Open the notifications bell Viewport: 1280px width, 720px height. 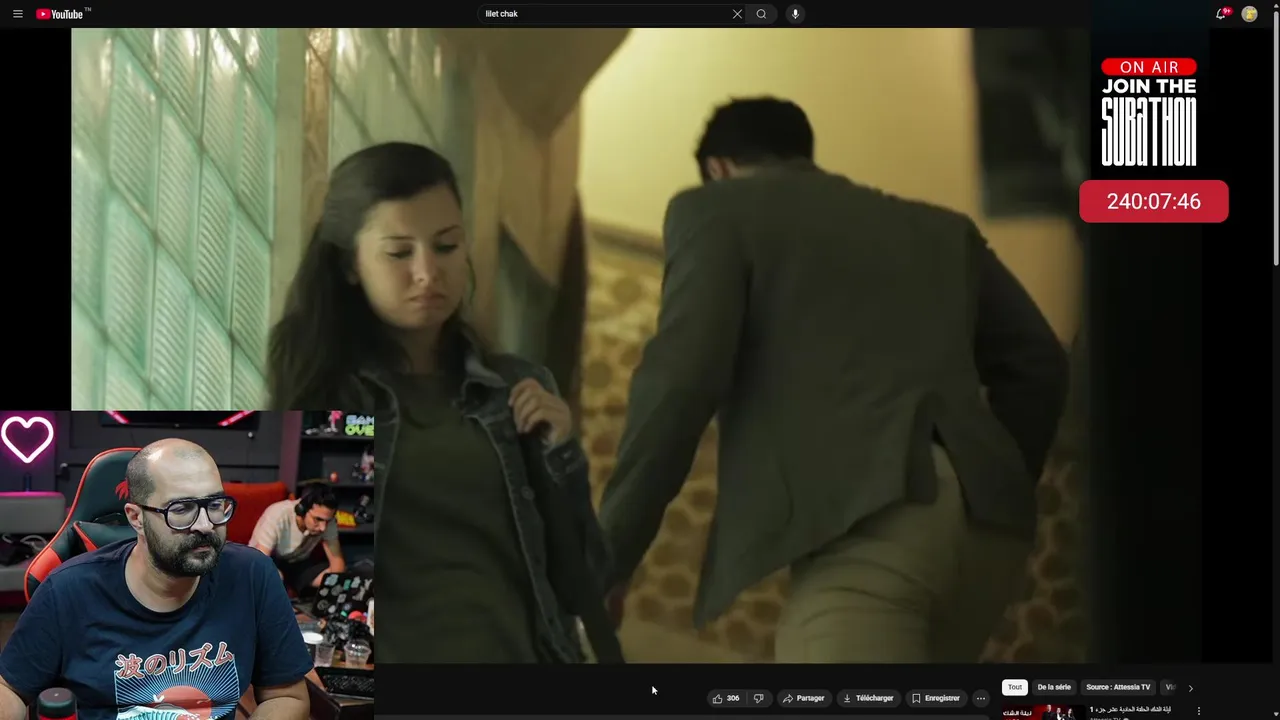[1221, 14]
